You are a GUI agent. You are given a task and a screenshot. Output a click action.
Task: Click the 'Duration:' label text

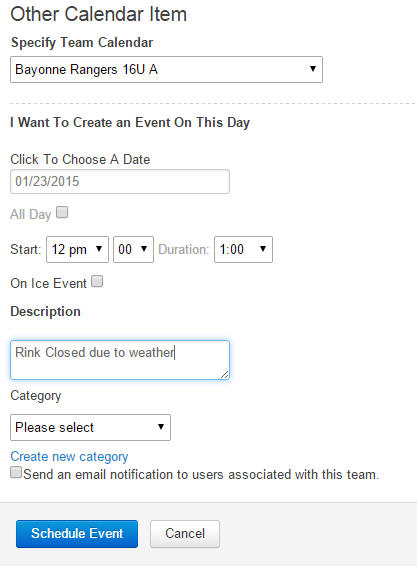click(184, 249)
